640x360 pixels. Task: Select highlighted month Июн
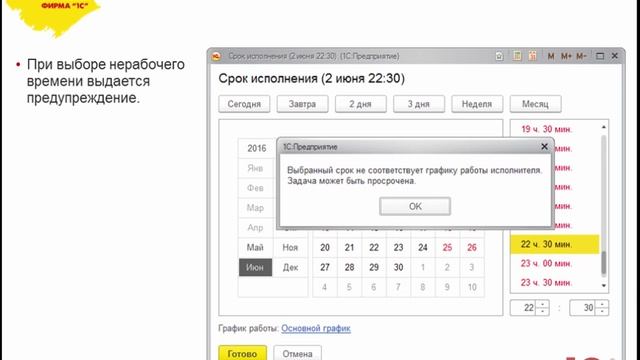(255, 267)
